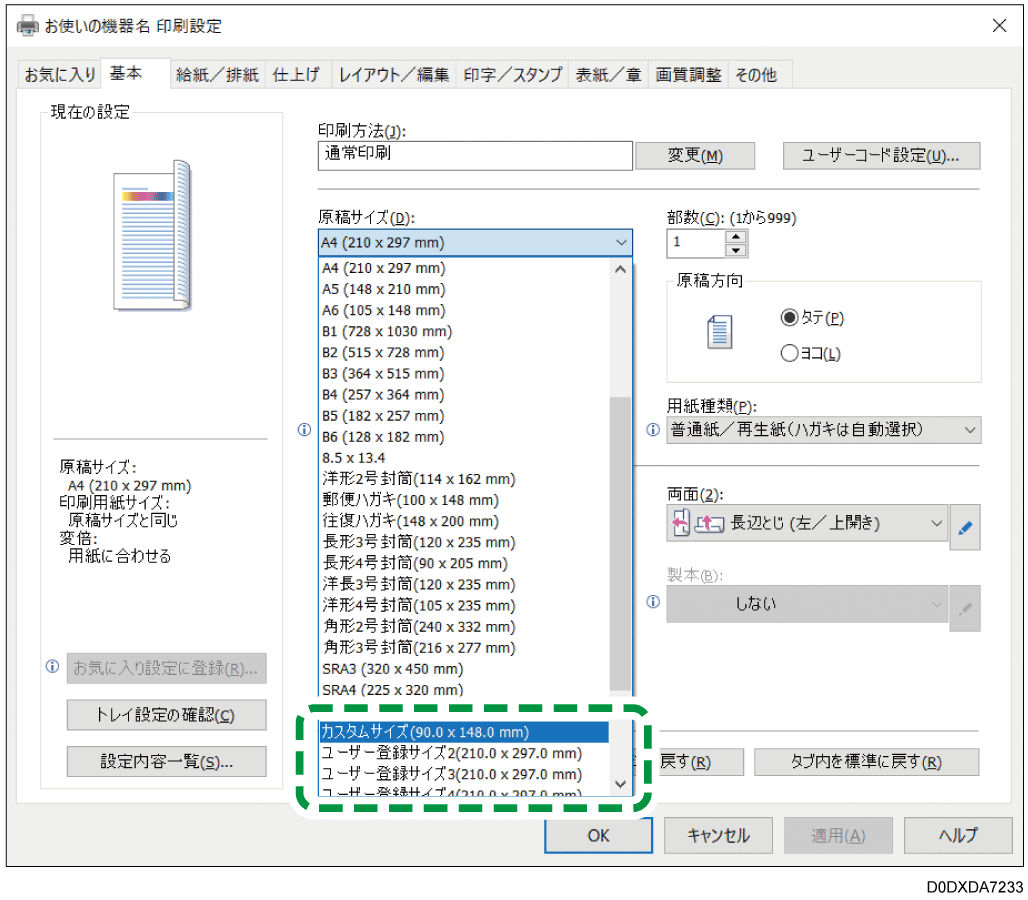Open the 印字／スタンプ tab

(511, 75)
